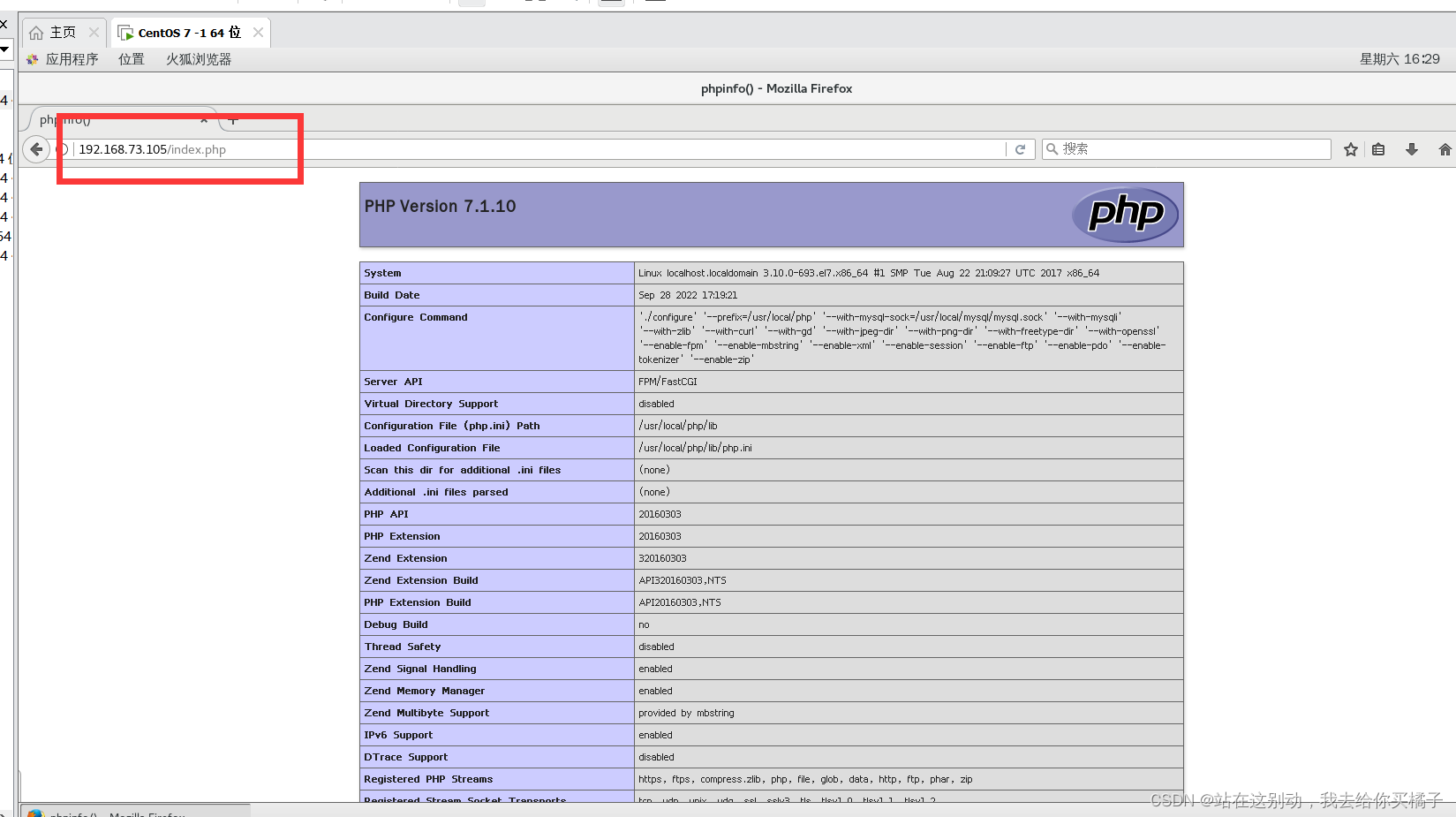Reload the page with the refresh icon
Image resolution: width=1456 pixels, height=817 pixels.
[x=1021, y=148]
